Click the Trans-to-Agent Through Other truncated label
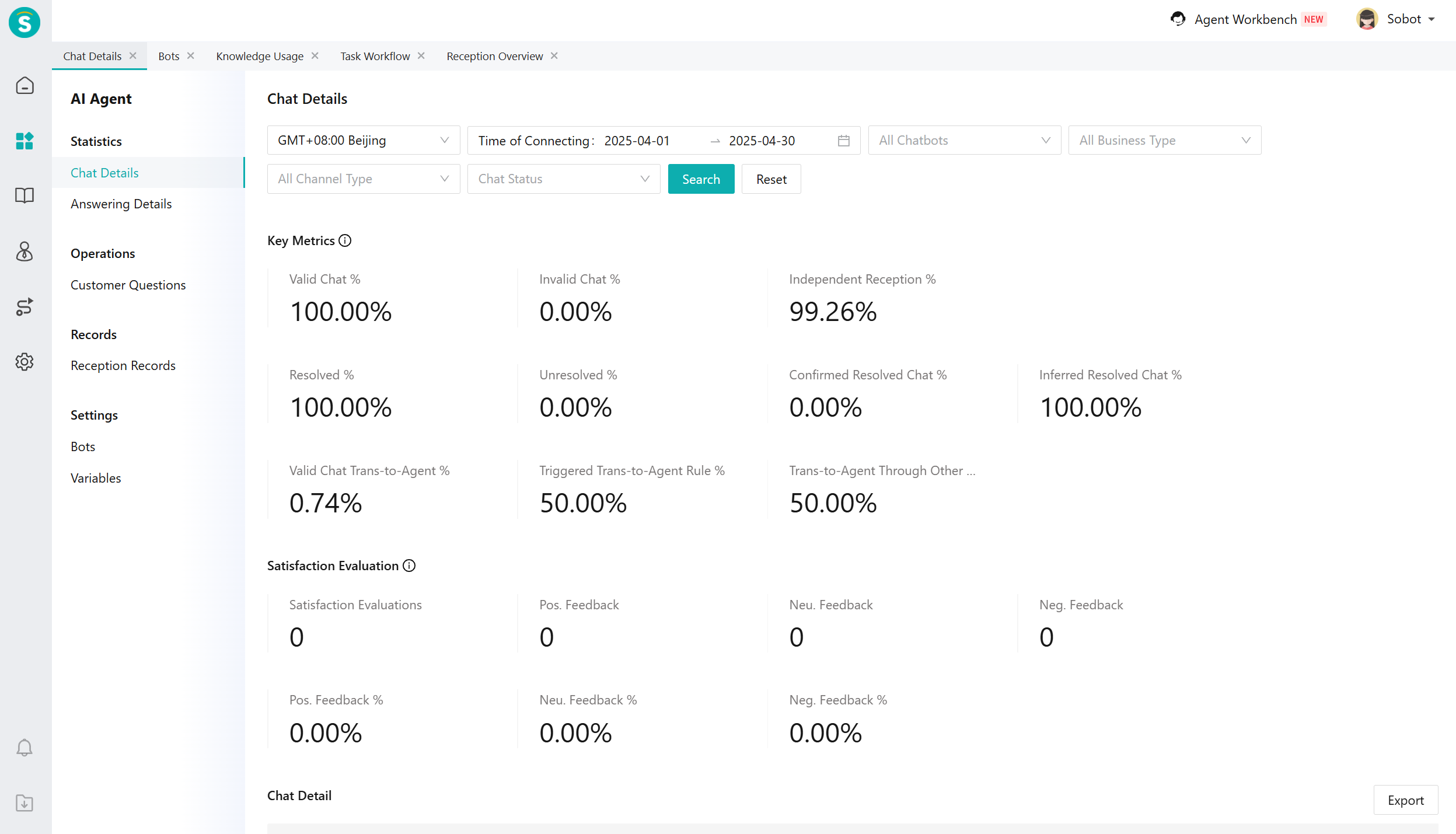Image resolution: width=1456 pixels, height=834 pixels. [x=882, y=470]
